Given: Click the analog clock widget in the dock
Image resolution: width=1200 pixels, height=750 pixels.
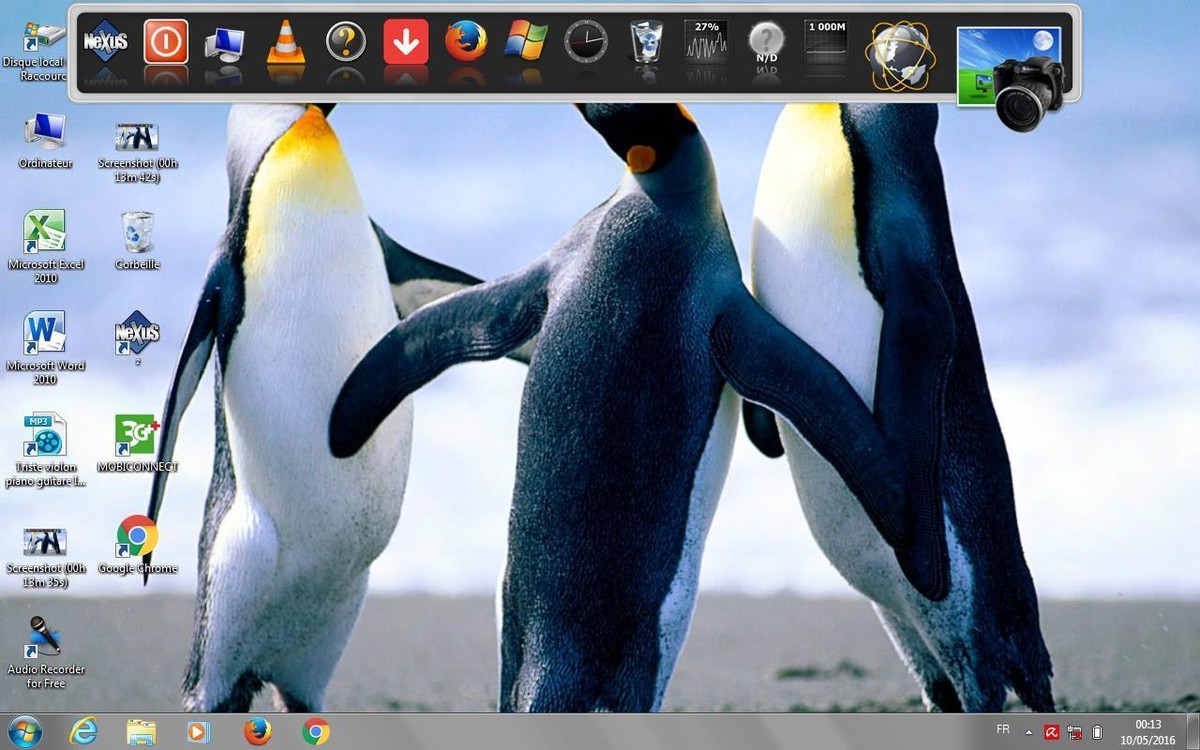Looking at the screenshot, I should tap(586, 42).
